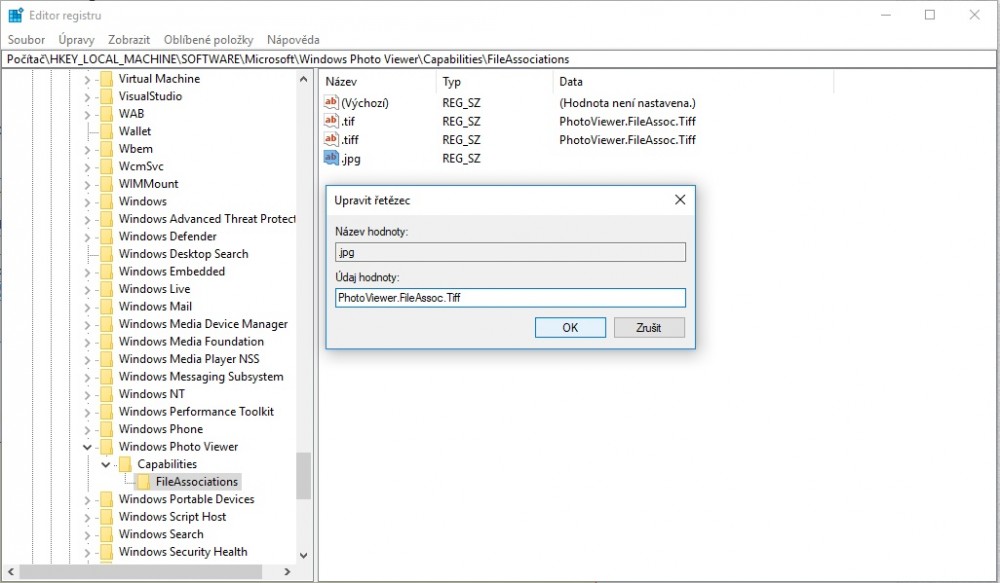The width and height of the screenshot is (1000, 583).
Task: Click the .tiff string value icon
Action: point(332,140)
